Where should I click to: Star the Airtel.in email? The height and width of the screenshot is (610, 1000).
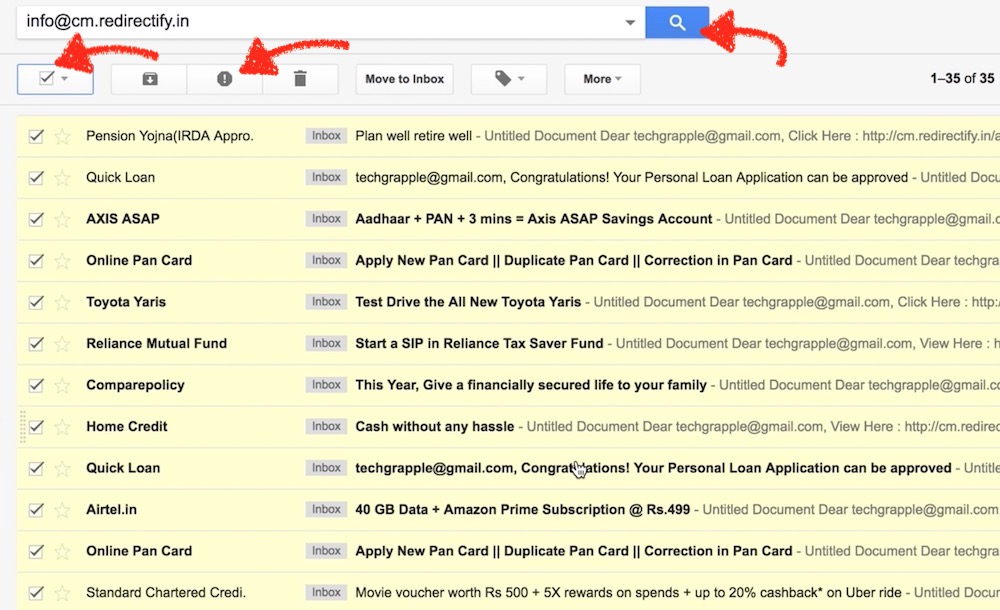click(x=62, y=510)
